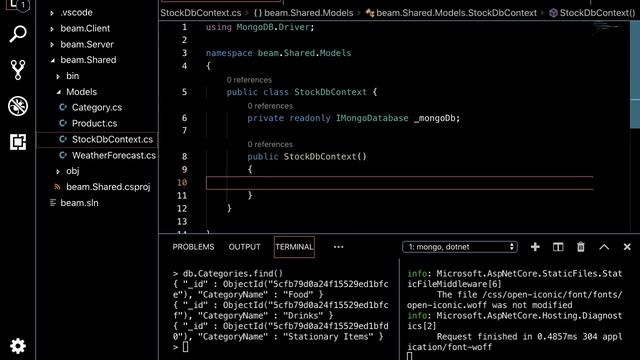Screen dimensions: 640x360
Task: Open the Debug view with bug icon
Action: tap(18, 106)
